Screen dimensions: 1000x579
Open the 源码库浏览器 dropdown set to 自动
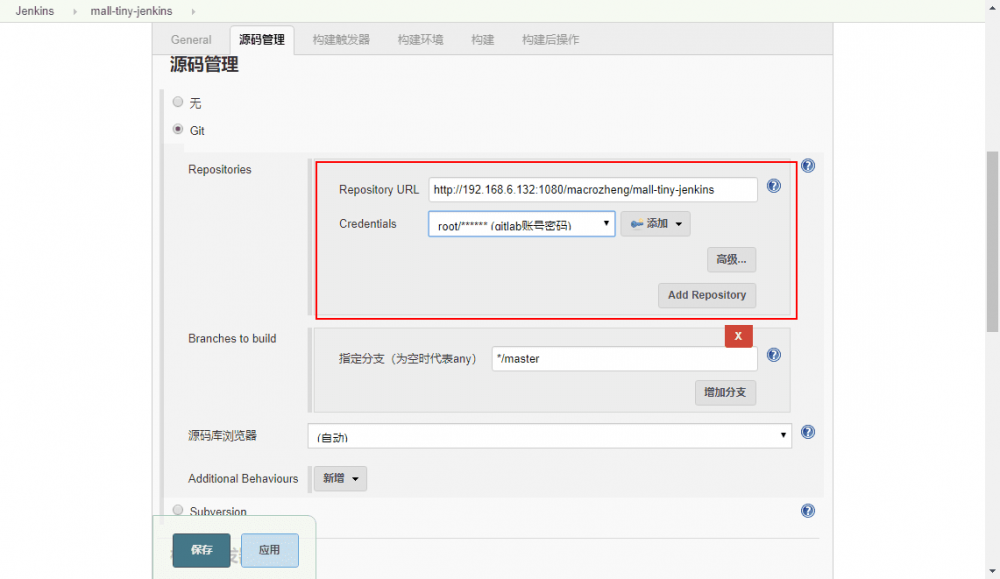click(x=549, y=436)
